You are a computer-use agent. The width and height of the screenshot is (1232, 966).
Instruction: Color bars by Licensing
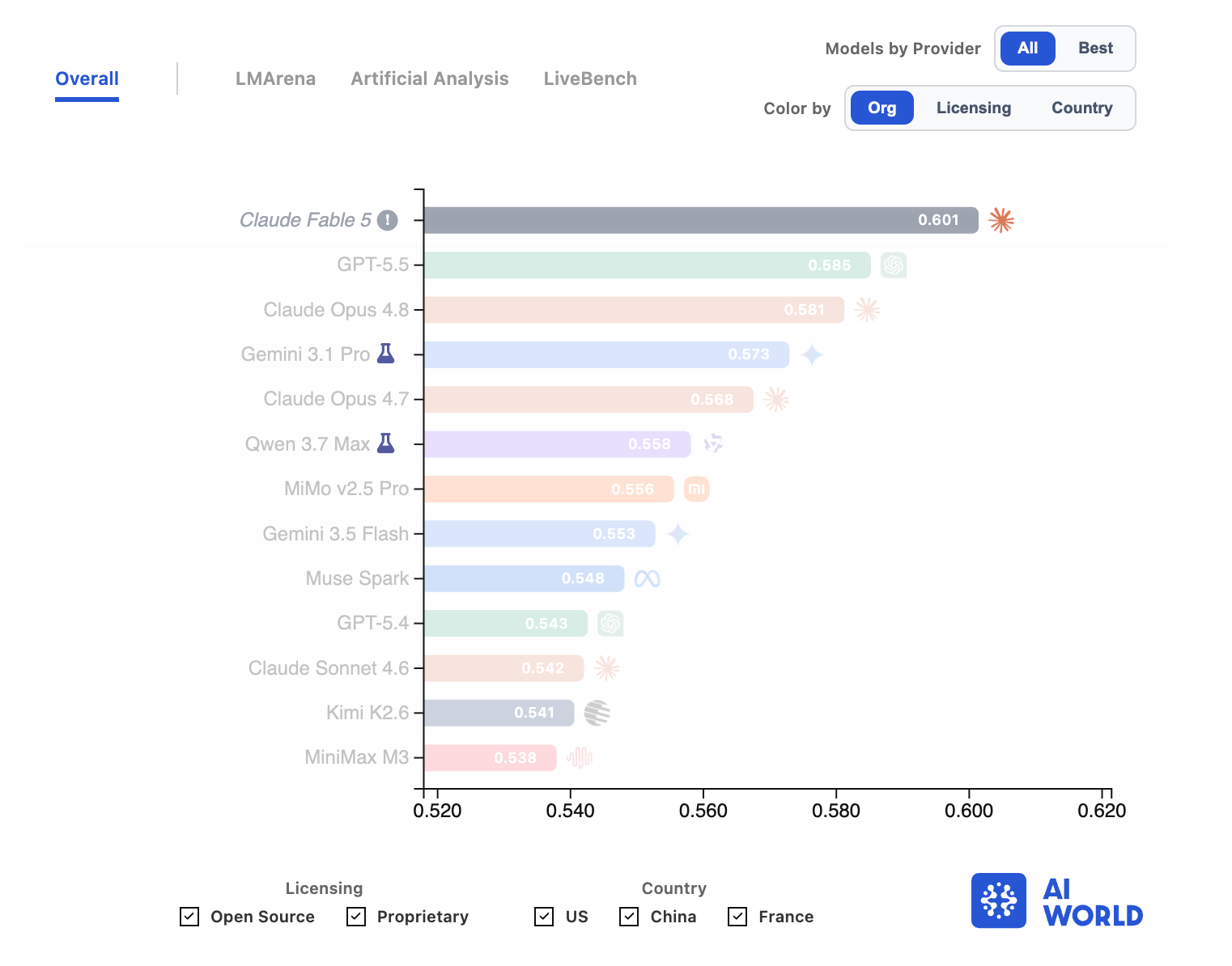click(974, 108)
